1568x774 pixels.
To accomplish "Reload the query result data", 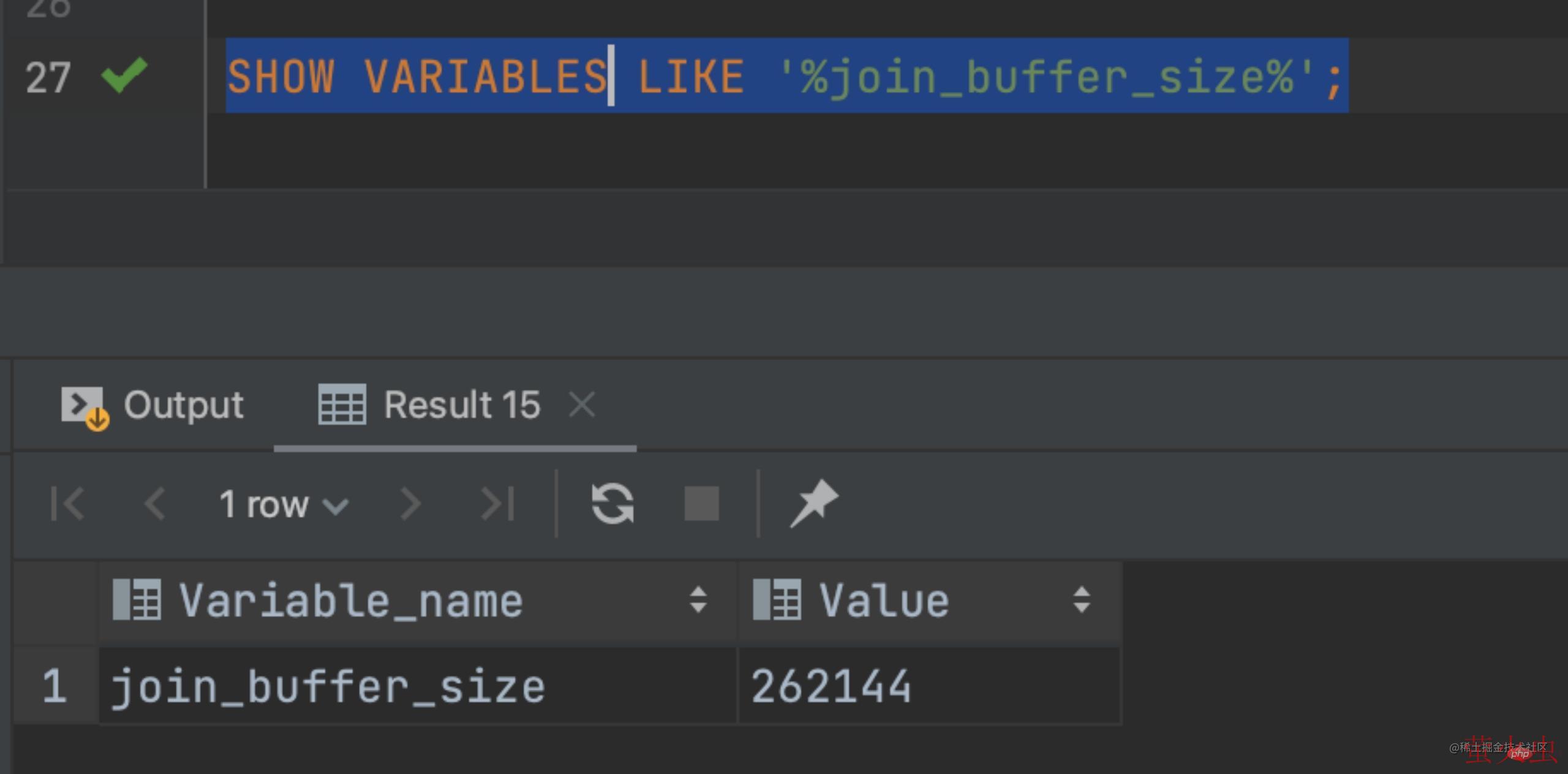I will pos(612,504).
